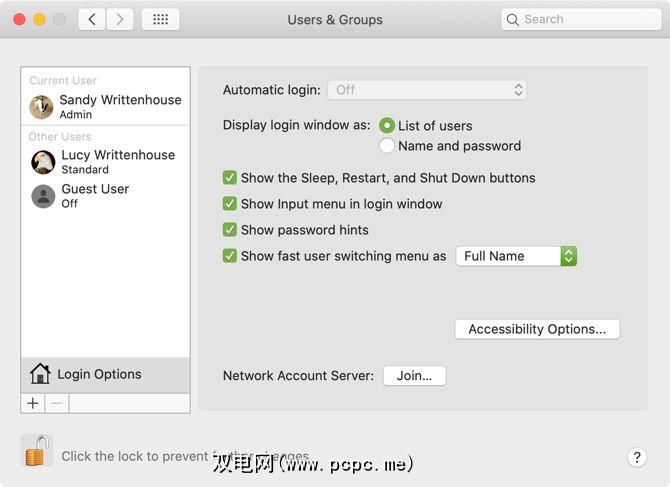
Task: Click the minus button to remove user
Action: click(x=56, y=403)
